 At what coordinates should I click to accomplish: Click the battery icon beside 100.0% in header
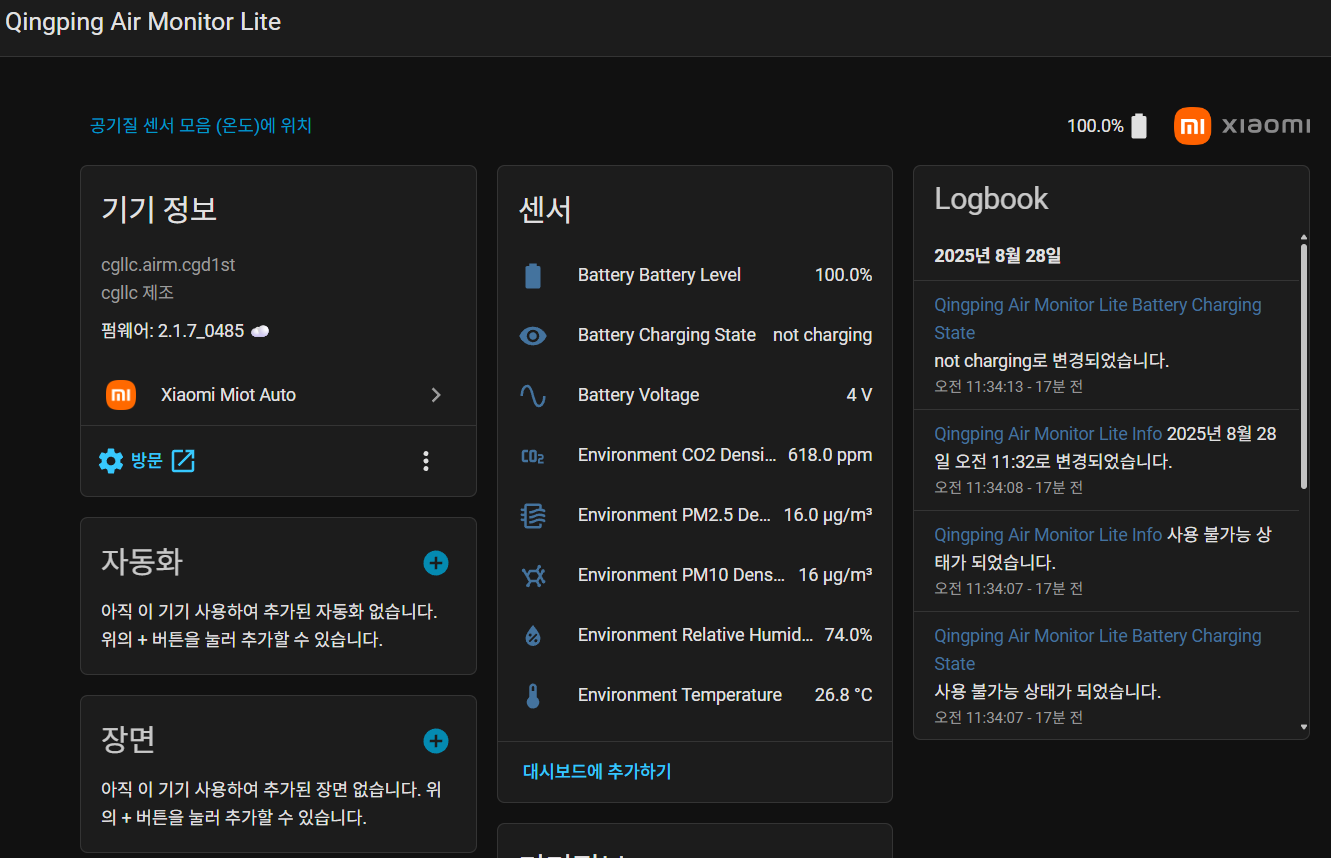click(x=1139, y=126)
